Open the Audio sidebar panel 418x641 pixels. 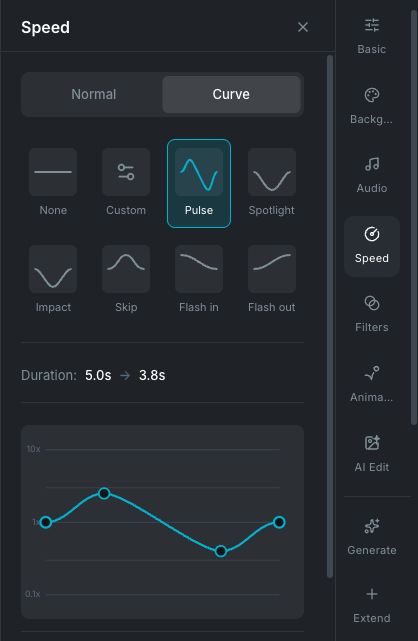(x=372, y=176)
